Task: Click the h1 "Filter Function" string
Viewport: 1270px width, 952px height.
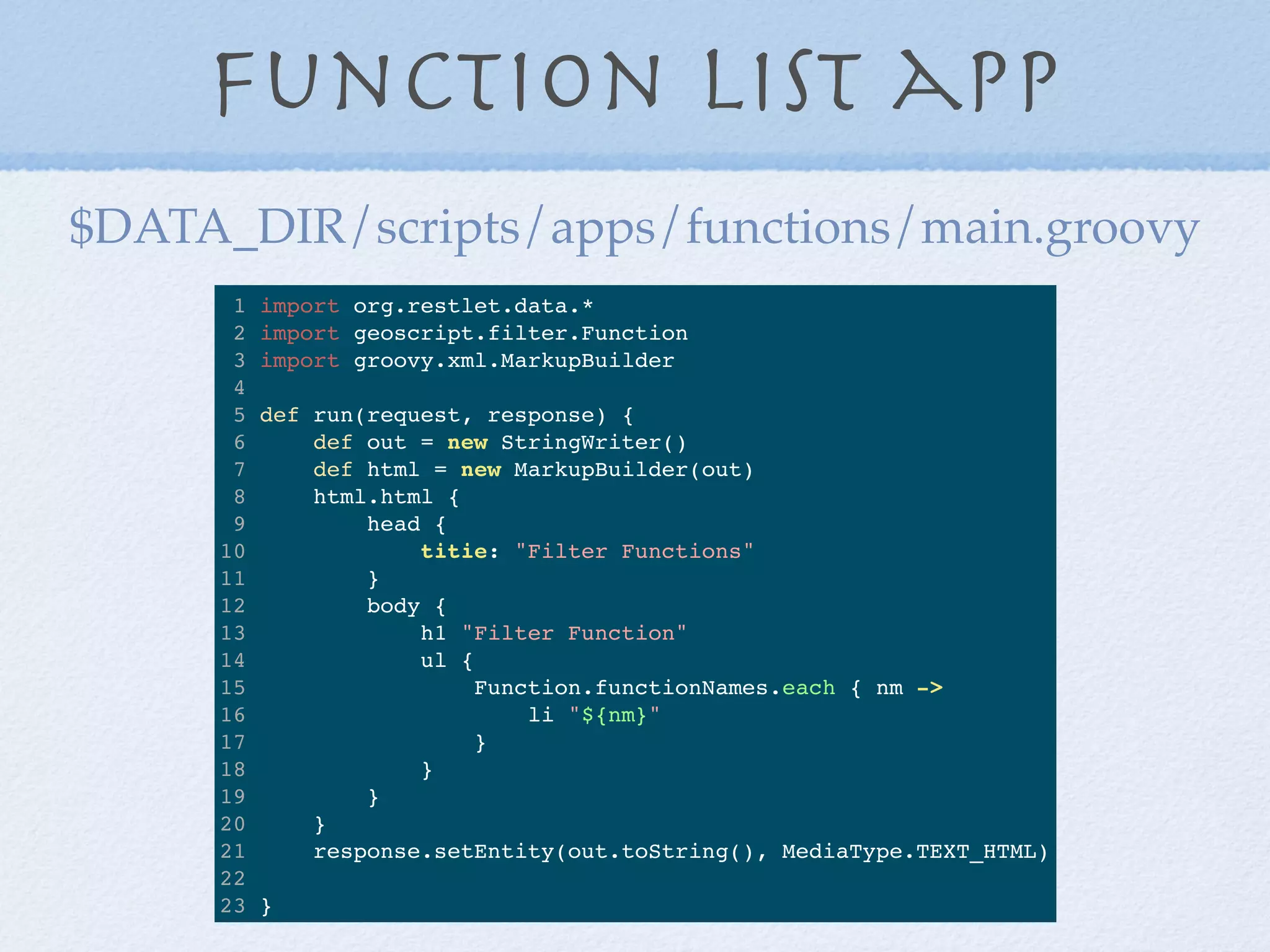Action: (x=574, y=633)
